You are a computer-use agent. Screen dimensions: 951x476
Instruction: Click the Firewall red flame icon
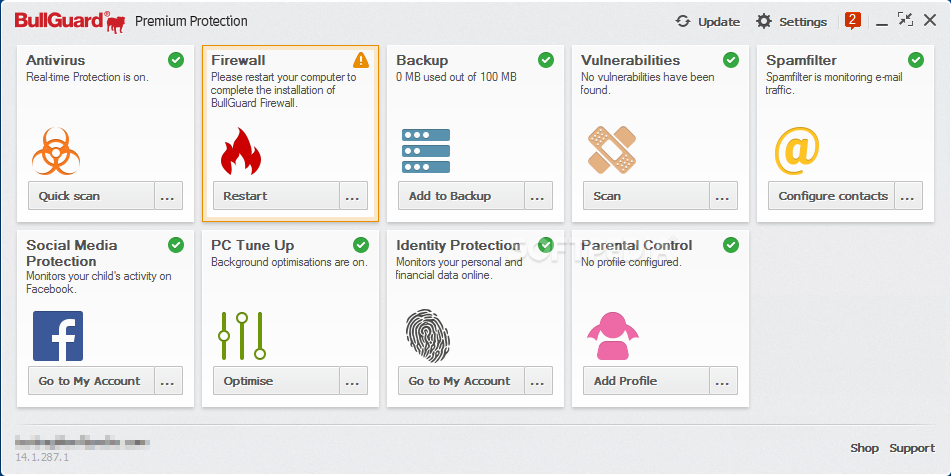point(241,151)
